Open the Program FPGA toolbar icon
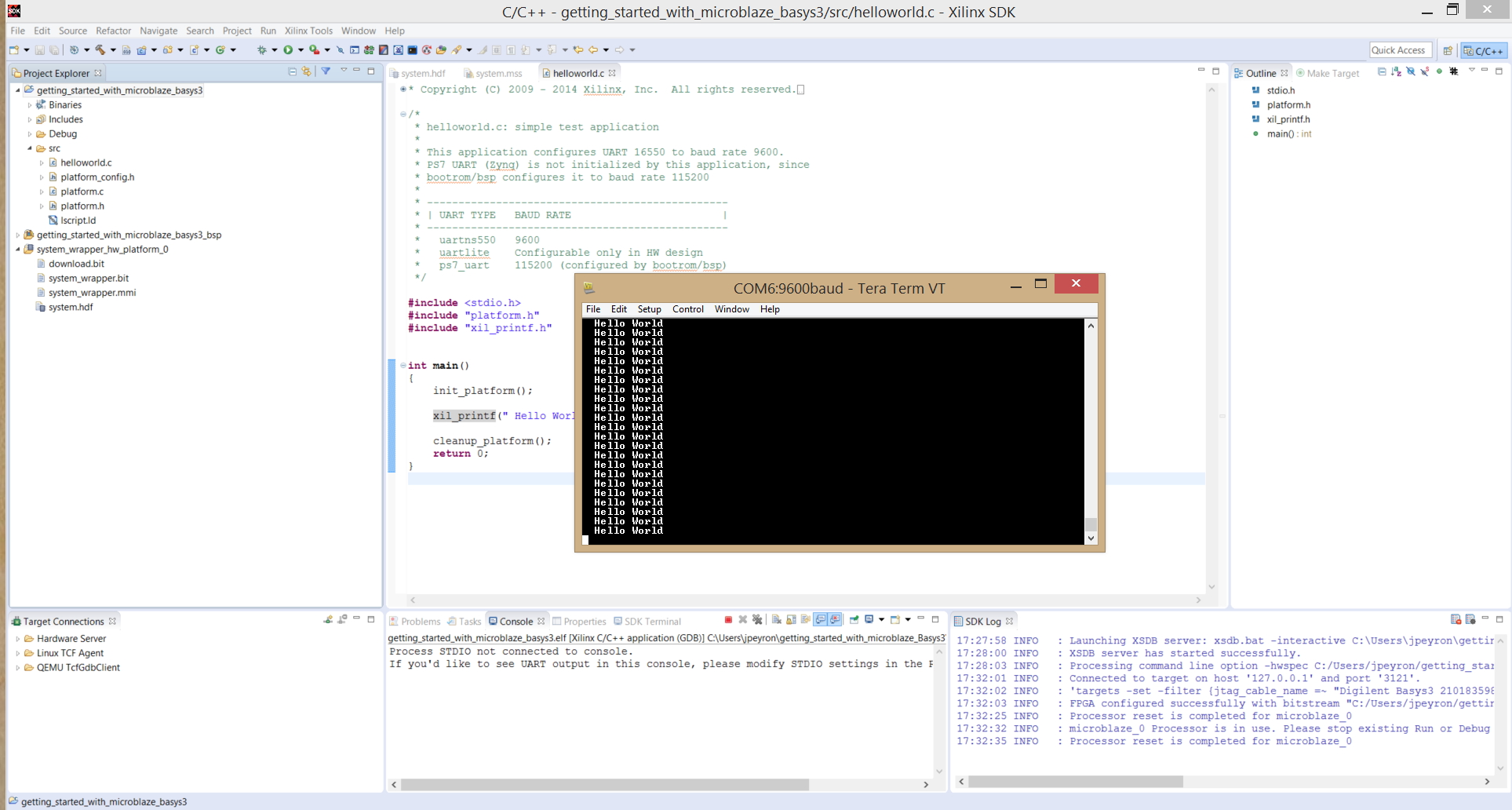The height and width of the screenshot is (810, 1512). pos(369,50)
